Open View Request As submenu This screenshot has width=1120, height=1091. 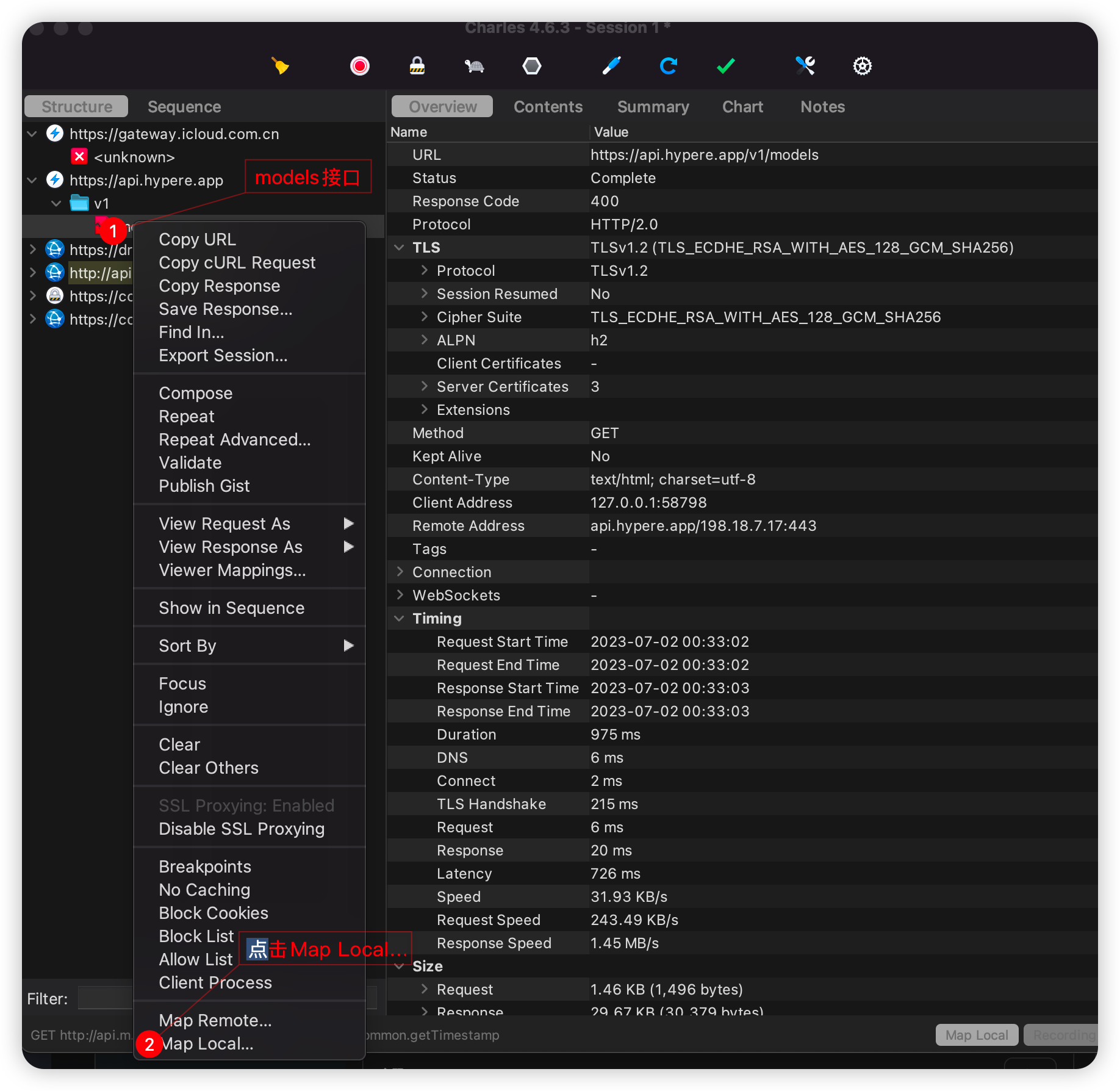(x=249, y=524)
